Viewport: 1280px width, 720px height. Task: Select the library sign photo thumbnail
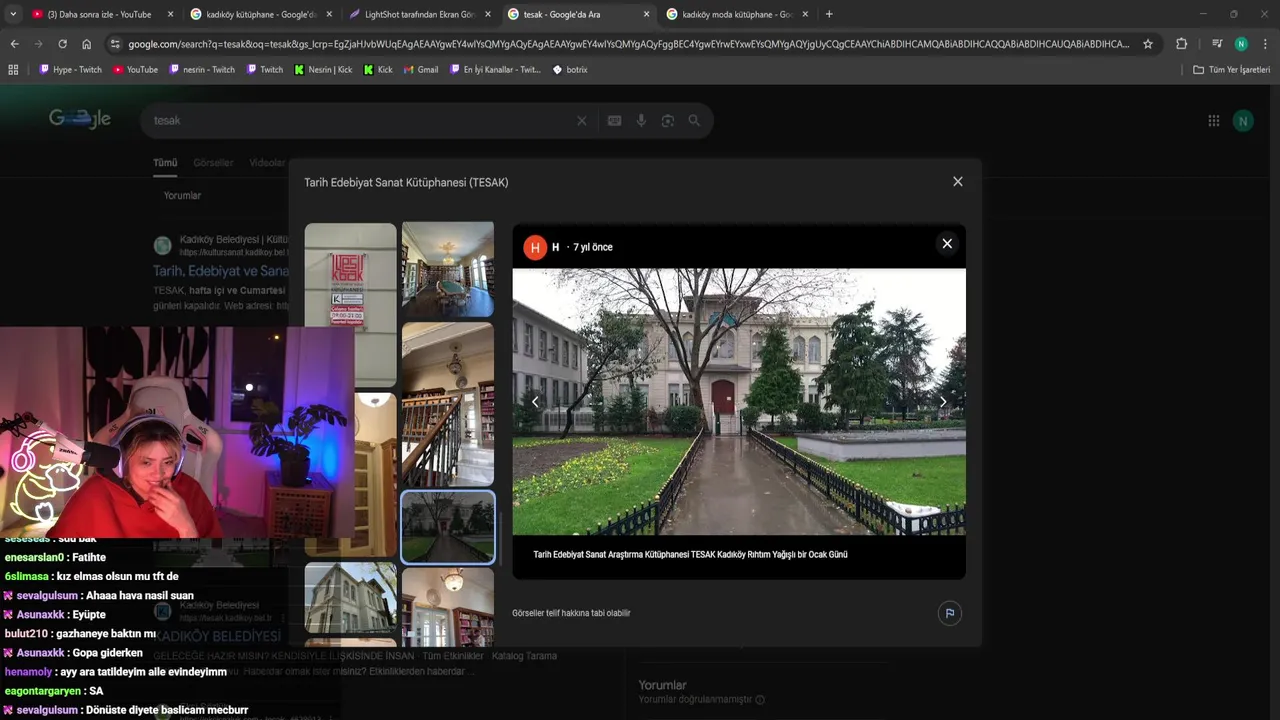350,304
